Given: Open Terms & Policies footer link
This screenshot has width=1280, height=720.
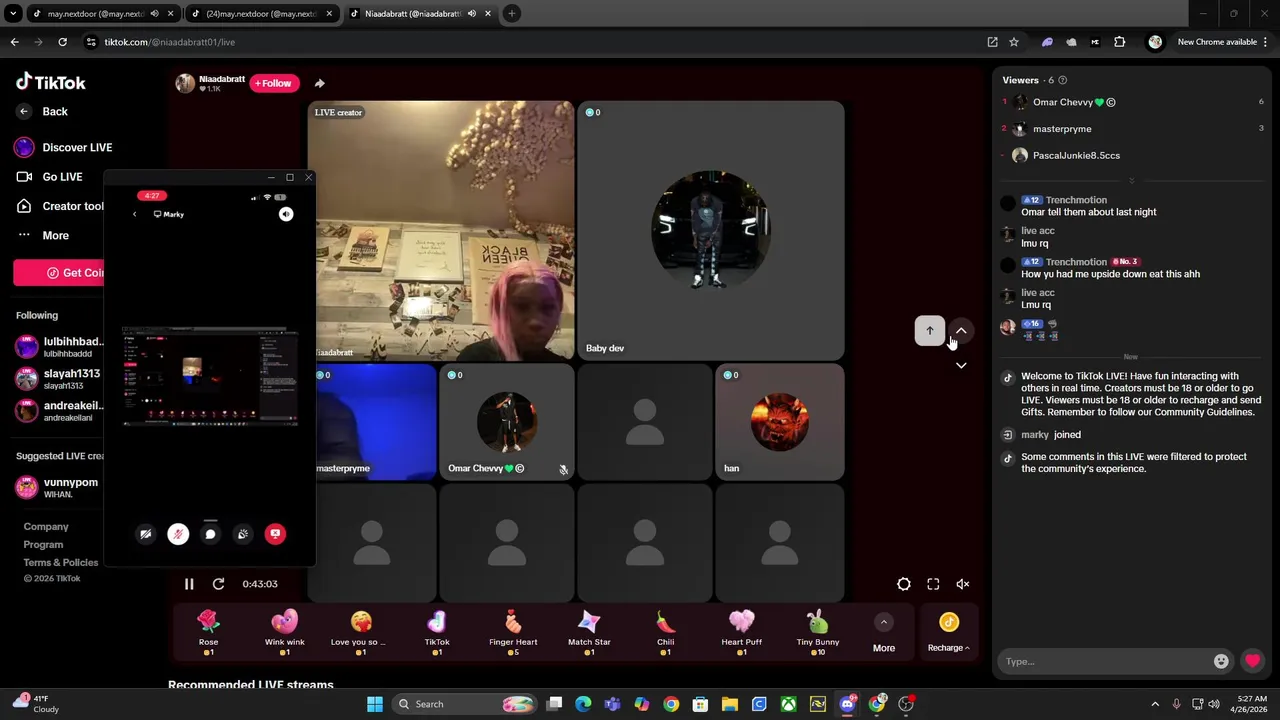Looking at the screenshot, I should click(61, 563).
